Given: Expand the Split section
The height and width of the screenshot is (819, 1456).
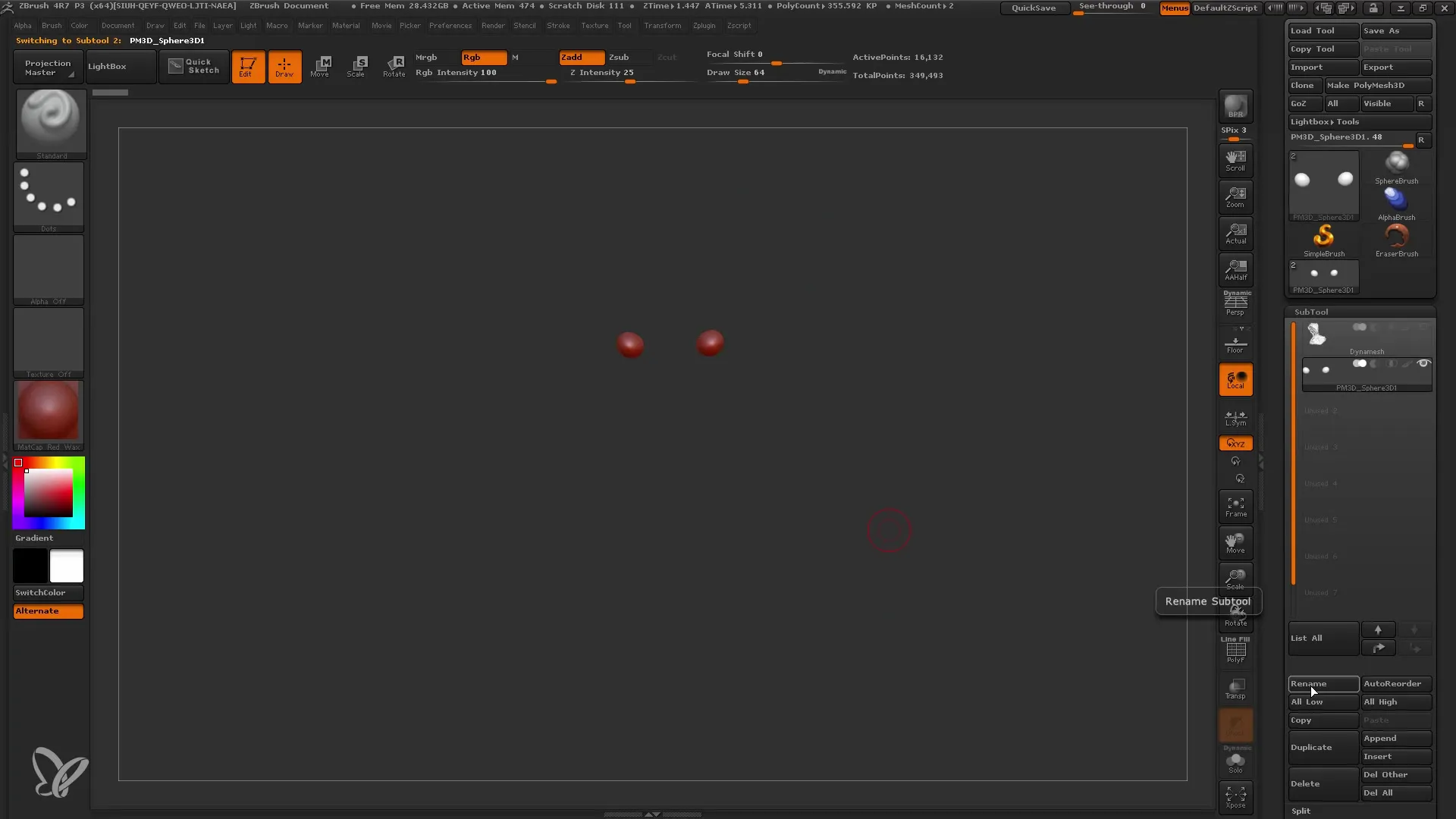Looking at the screenshot, I should tap(1301, 811).
